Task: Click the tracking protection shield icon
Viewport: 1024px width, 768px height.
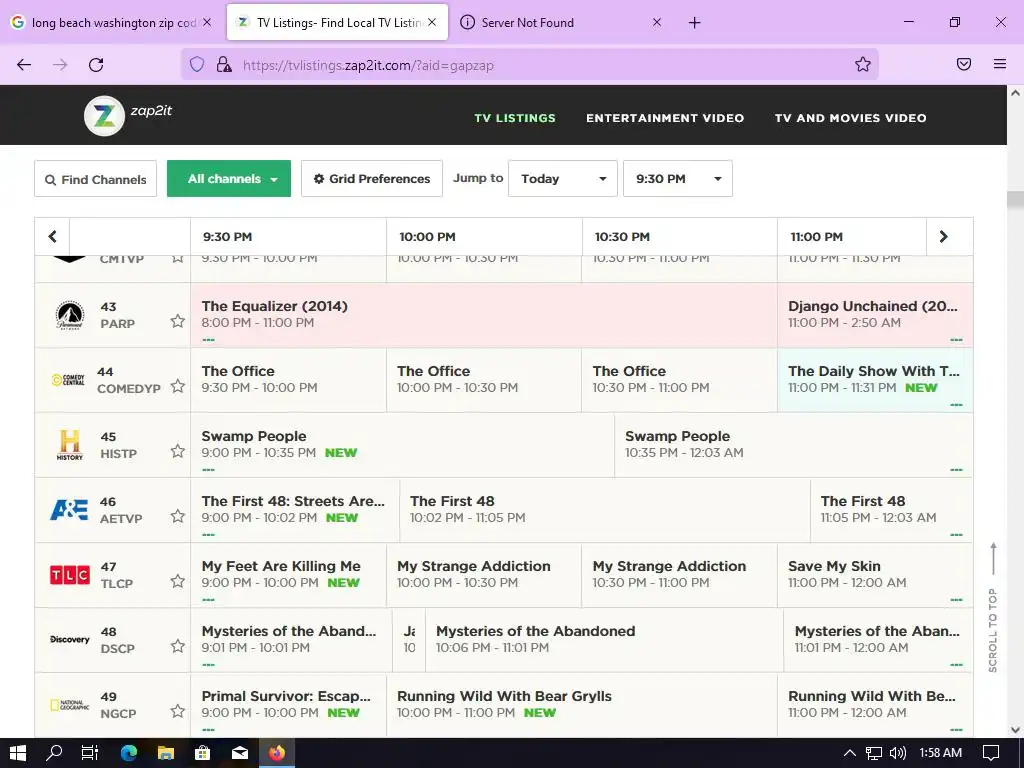Action: tap(197, 65)
